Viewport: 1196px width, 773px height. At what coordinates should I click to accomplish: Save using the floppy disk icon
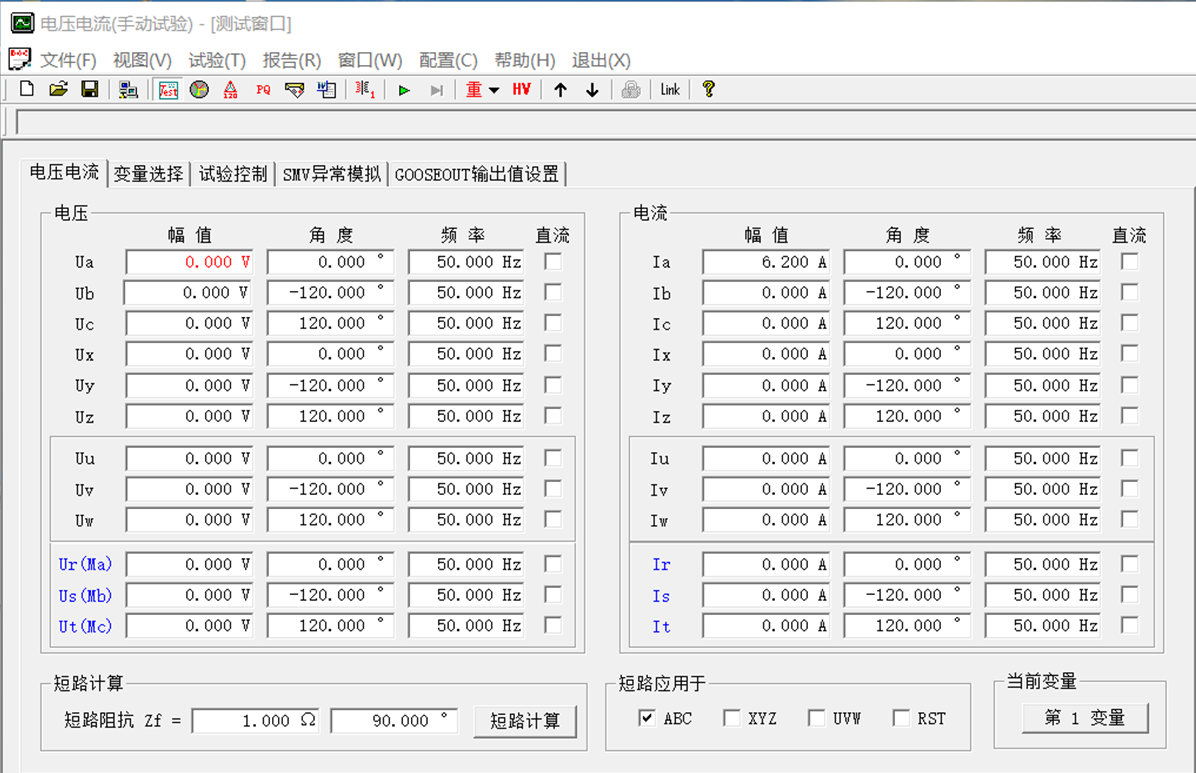(x=90, y=89)
